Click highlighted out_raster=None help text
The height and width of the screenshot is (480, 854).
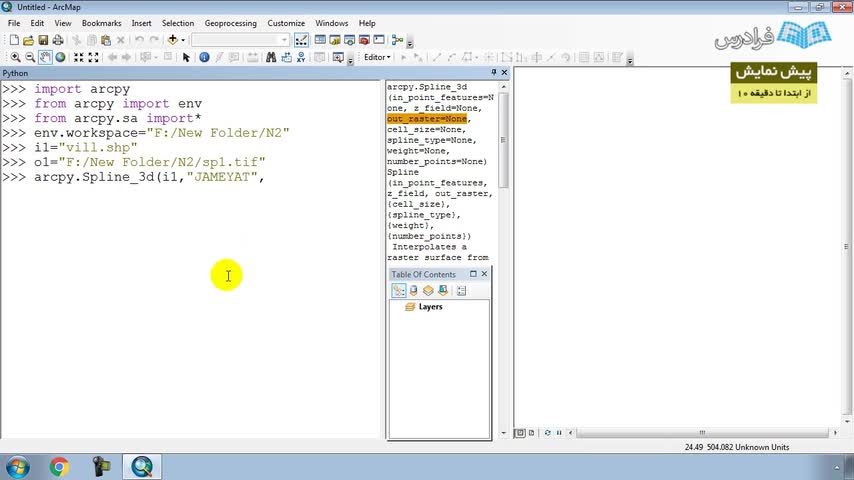click(x=427, y=119)
